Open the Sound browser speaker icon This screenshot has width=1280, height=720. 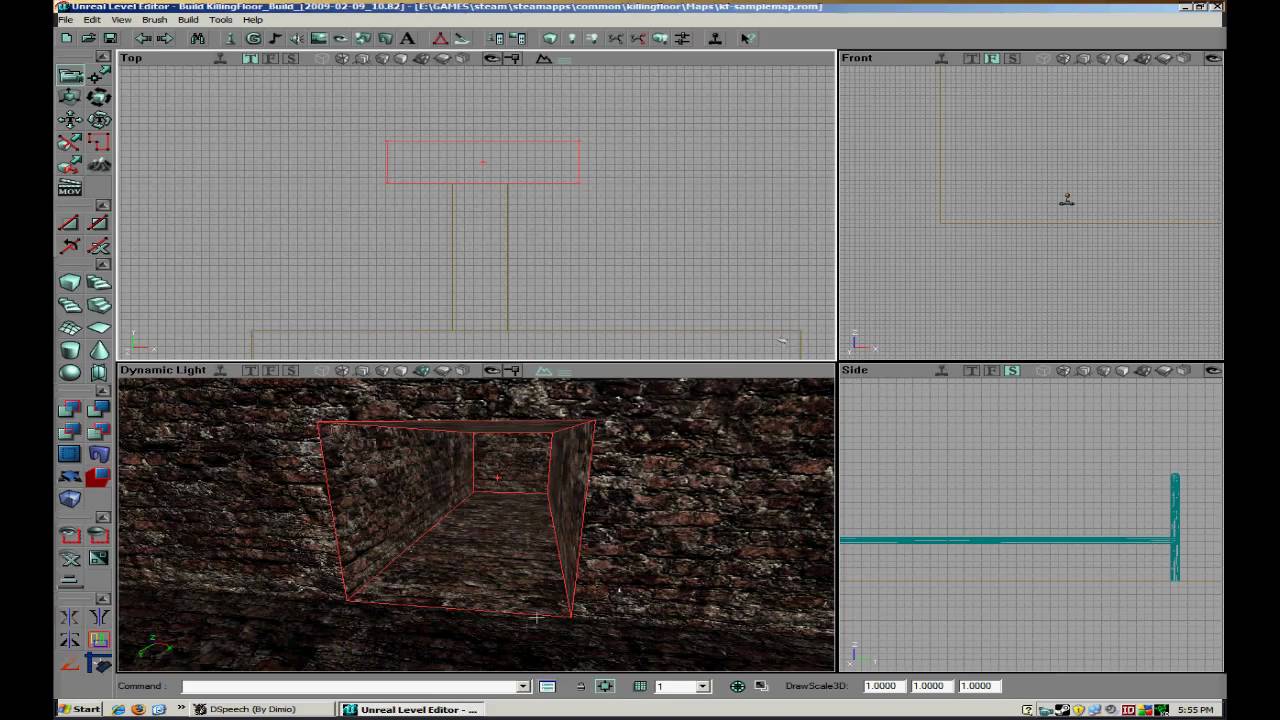(x=297, y=38)
